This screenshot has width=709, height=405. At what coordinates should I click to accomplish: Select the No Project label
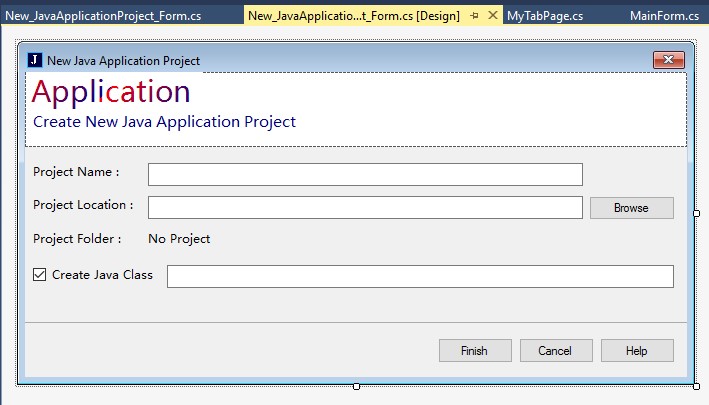click(x=179, y=239)
